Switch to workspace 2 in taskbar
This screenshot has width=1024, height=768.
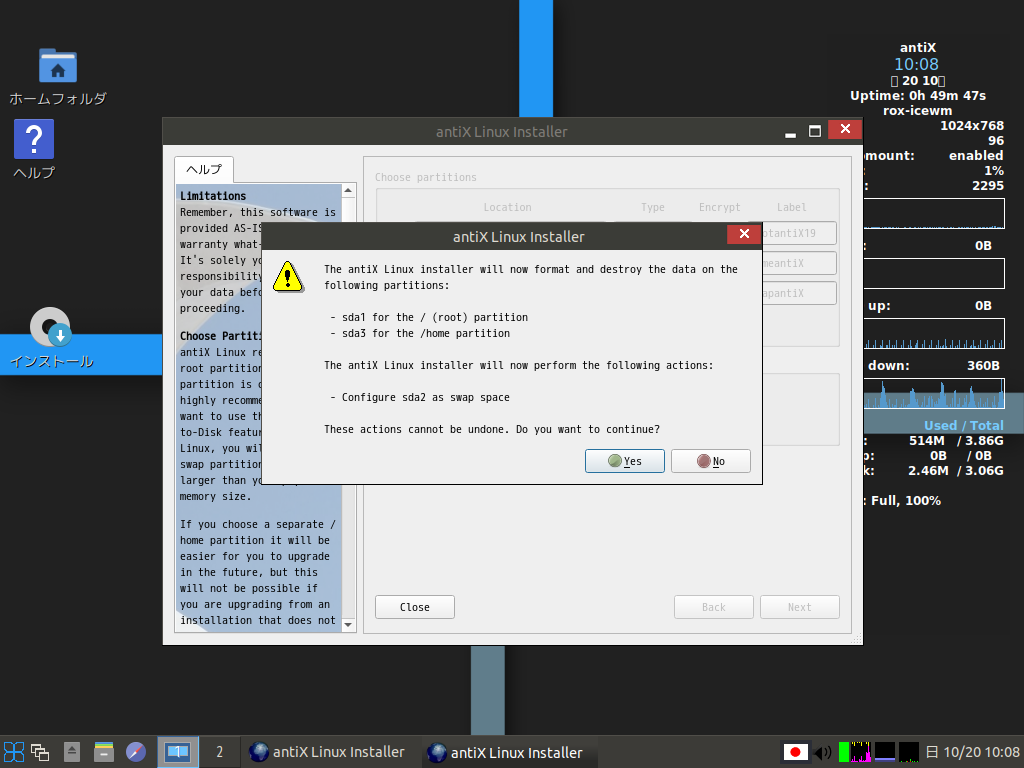(219, 752)
